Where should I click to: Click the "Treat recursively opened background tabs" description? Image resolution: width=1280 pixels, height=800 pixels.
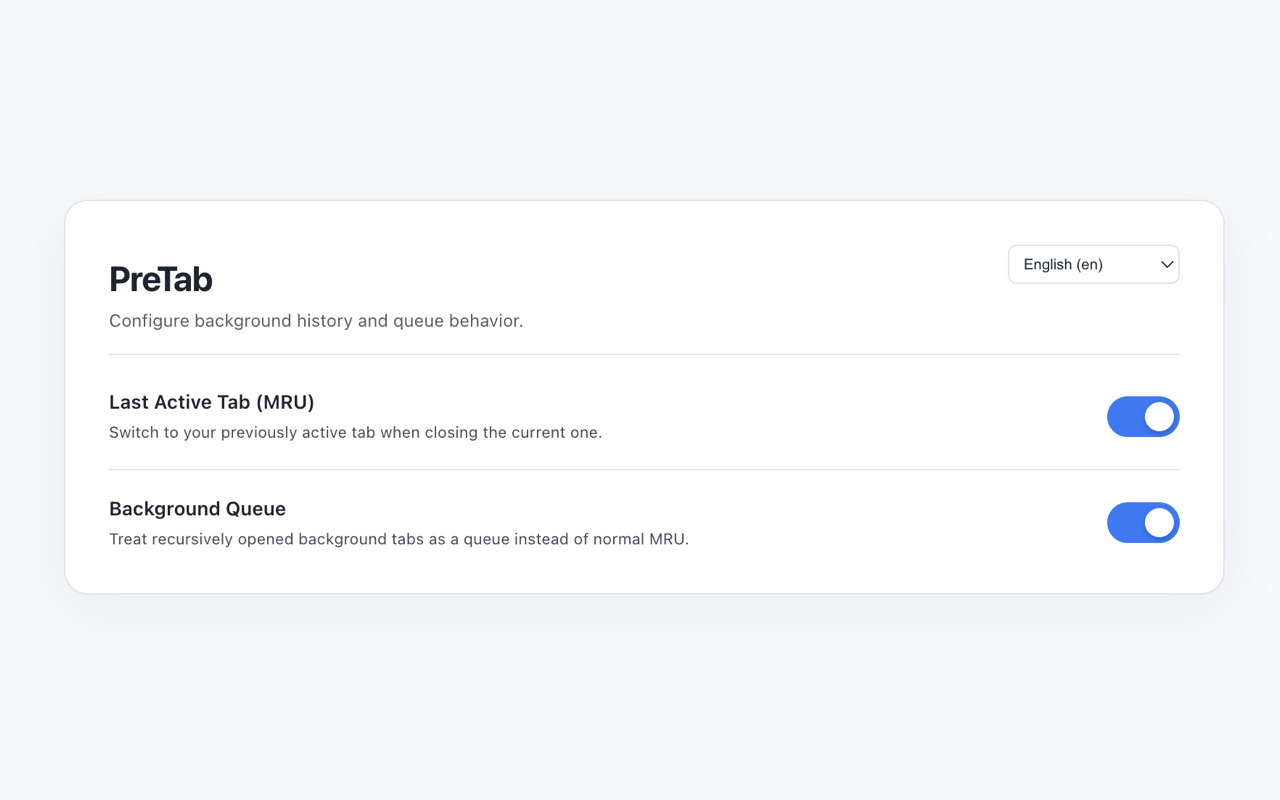[x=398, y=540]
